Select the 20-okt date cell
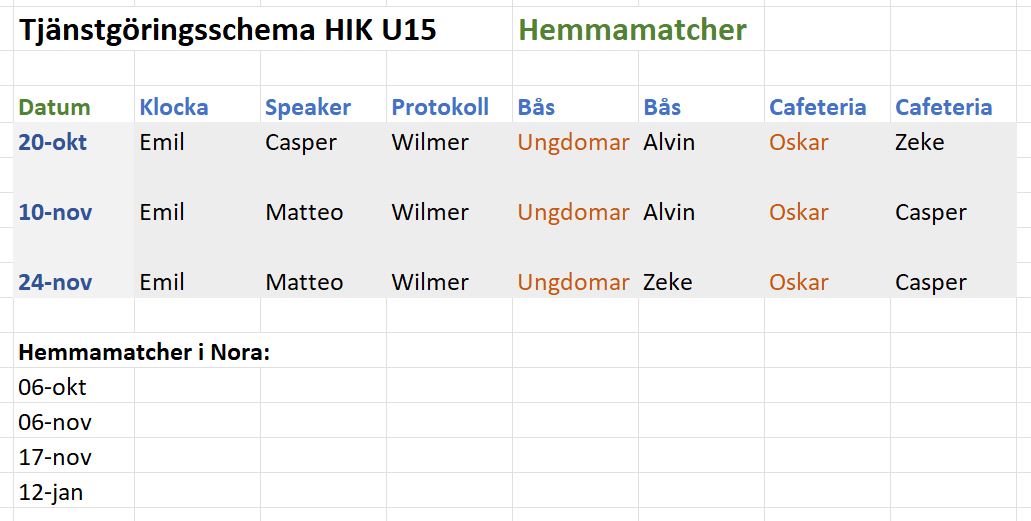The image size is (1031, 521). tap(53, 142)
